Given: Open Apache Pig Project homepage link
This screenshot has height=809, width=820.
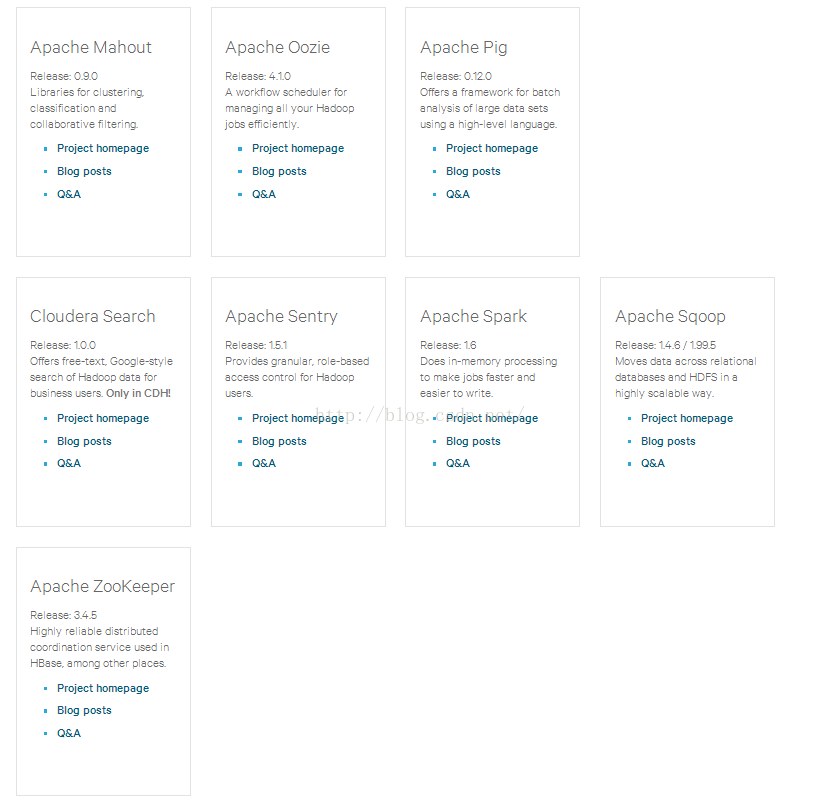Looking at the screenshot, I should (492, 149).
